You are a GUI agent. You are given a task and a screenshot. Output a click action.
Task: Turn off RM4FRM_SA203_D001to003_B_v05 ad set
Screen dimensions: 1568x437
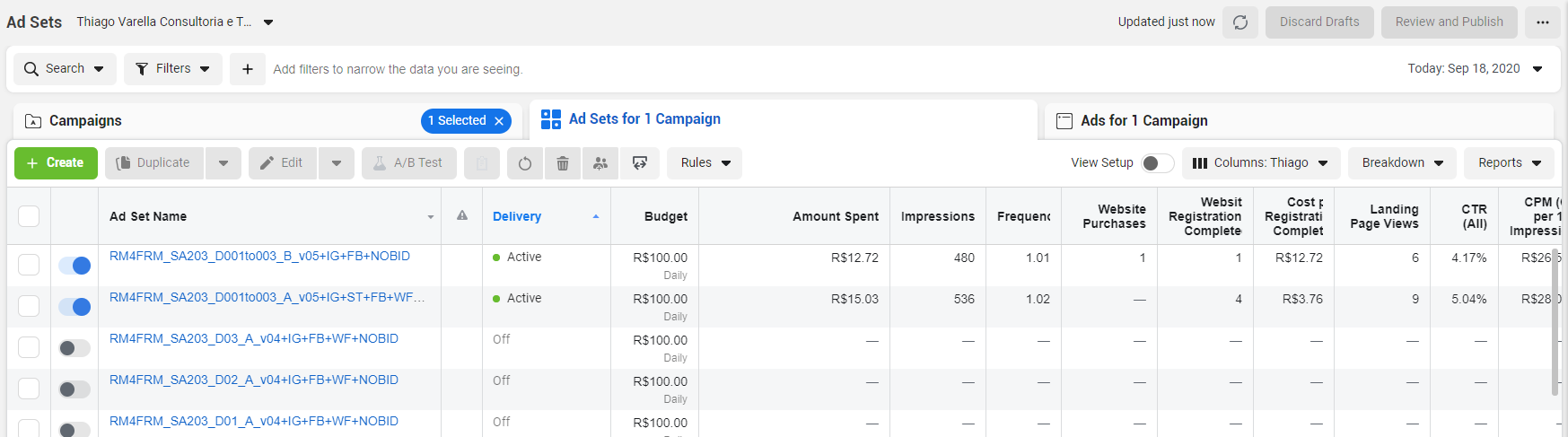(74, 266)
